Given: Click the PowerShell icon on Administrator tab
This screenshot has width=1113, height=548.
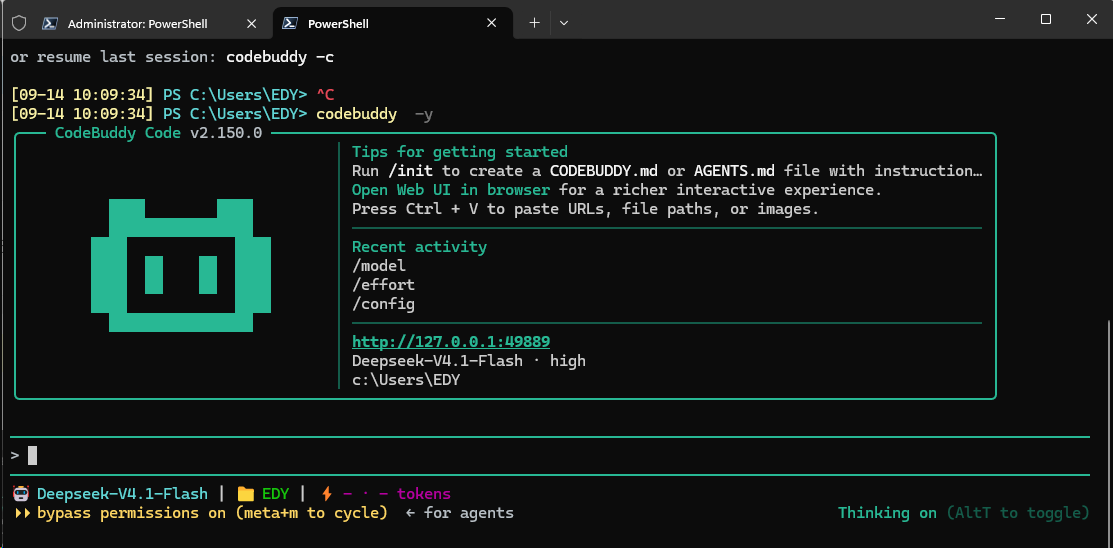Looking at the screenshot, I should click(50, 23).
